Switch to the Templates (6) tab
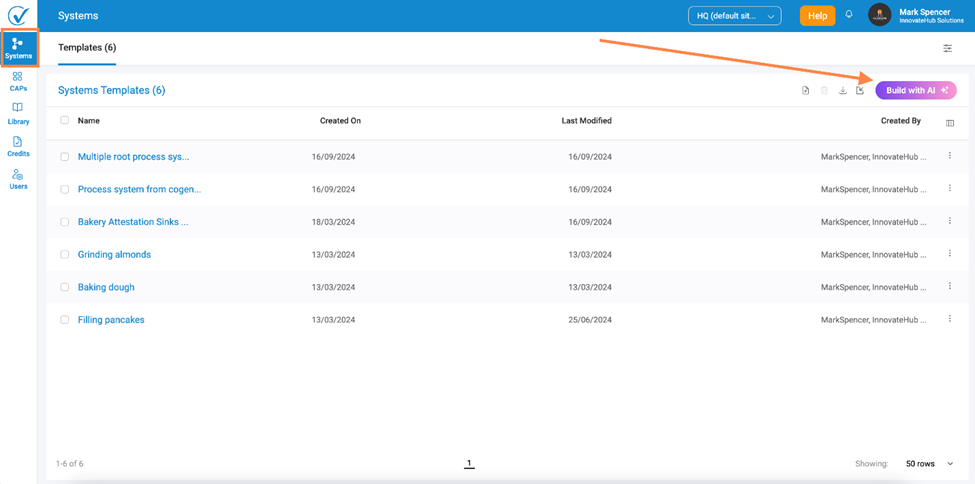Image resolution: width=975 pixels, height=484 pixels. 87,48
